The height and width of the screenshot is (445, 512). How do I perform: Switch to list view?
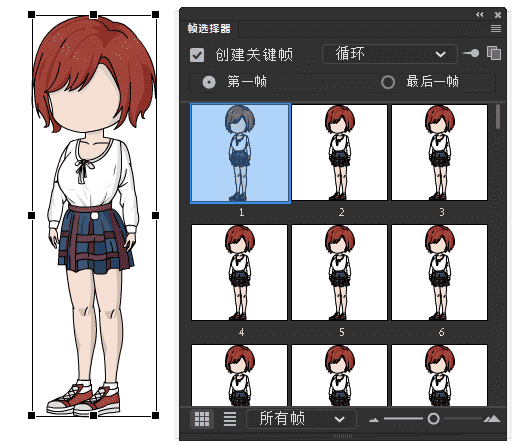click(x=230, y=419)
